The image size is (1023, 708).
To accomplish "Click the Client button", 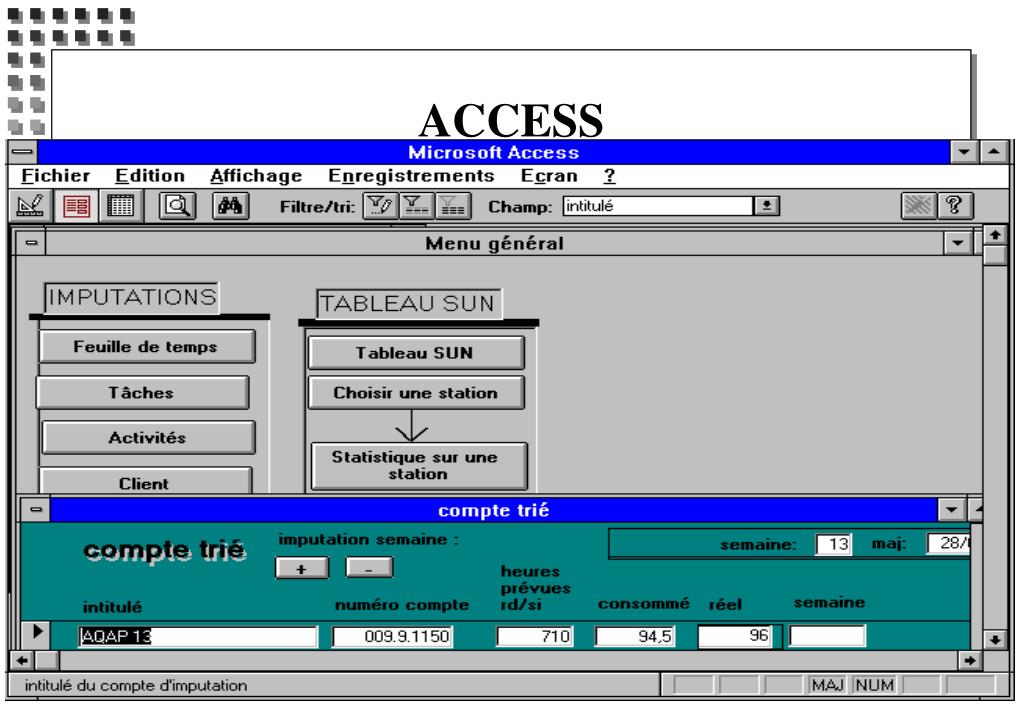I will (145, 482).
